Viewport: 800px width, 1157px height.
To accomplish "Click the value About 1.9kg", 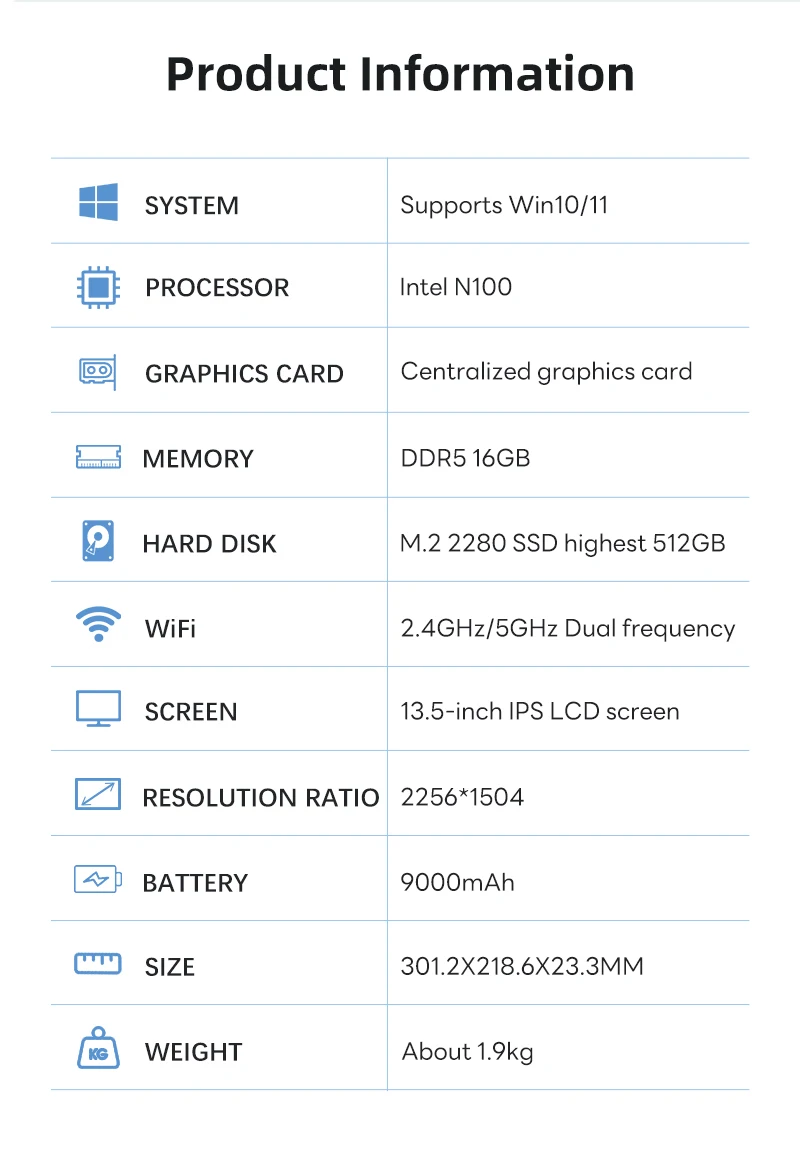I will [x=467, y=1052].
